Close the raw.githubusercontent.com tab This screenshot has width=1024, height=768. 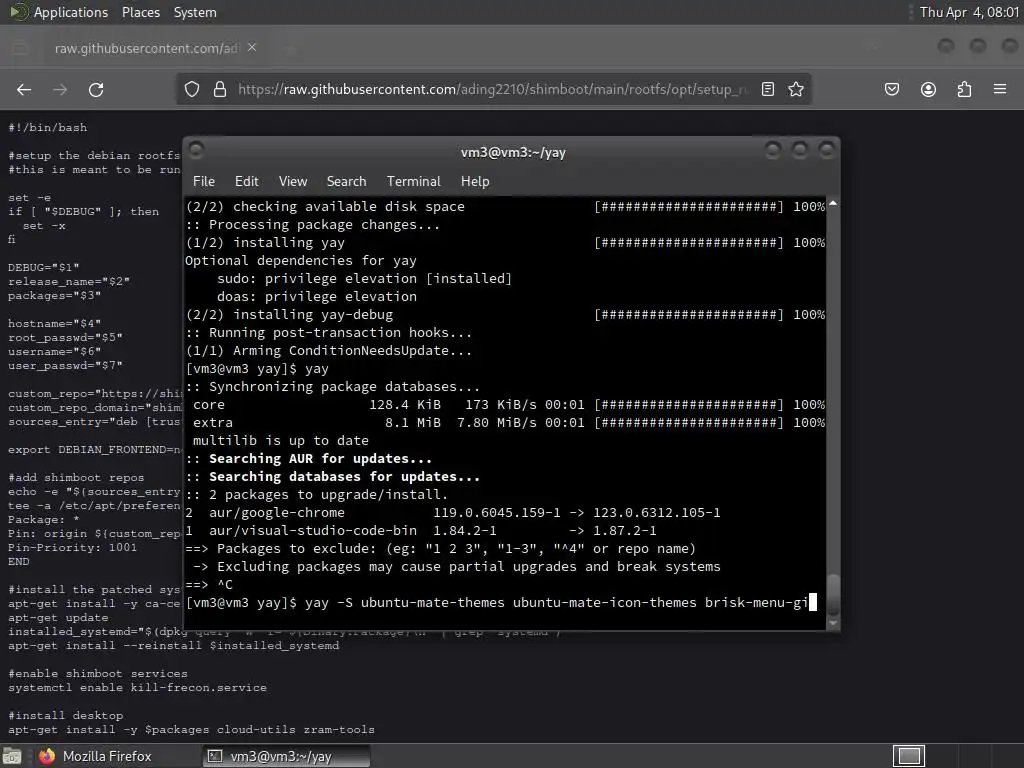252,48
